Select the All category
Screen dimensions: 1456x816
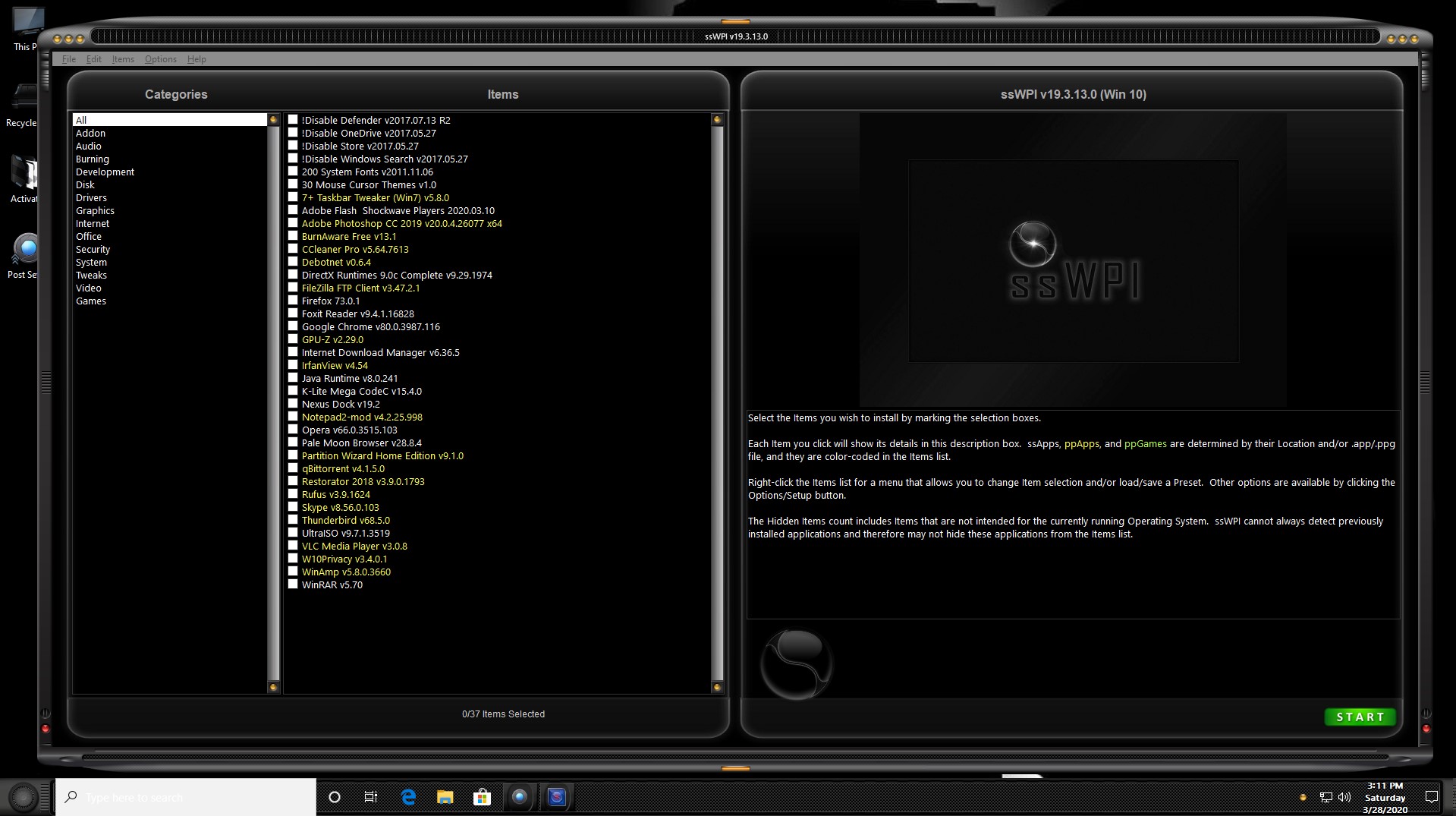click(170, 120)
